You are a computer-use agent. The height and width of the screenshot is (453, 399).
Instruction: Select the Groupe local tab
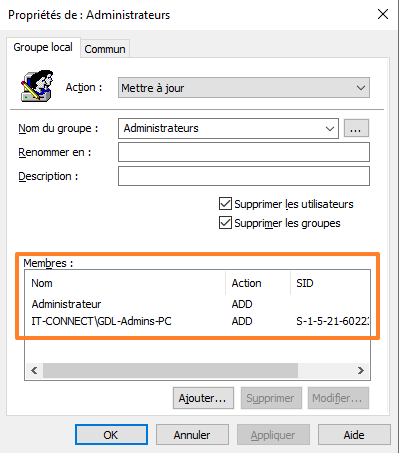point(43,47)
